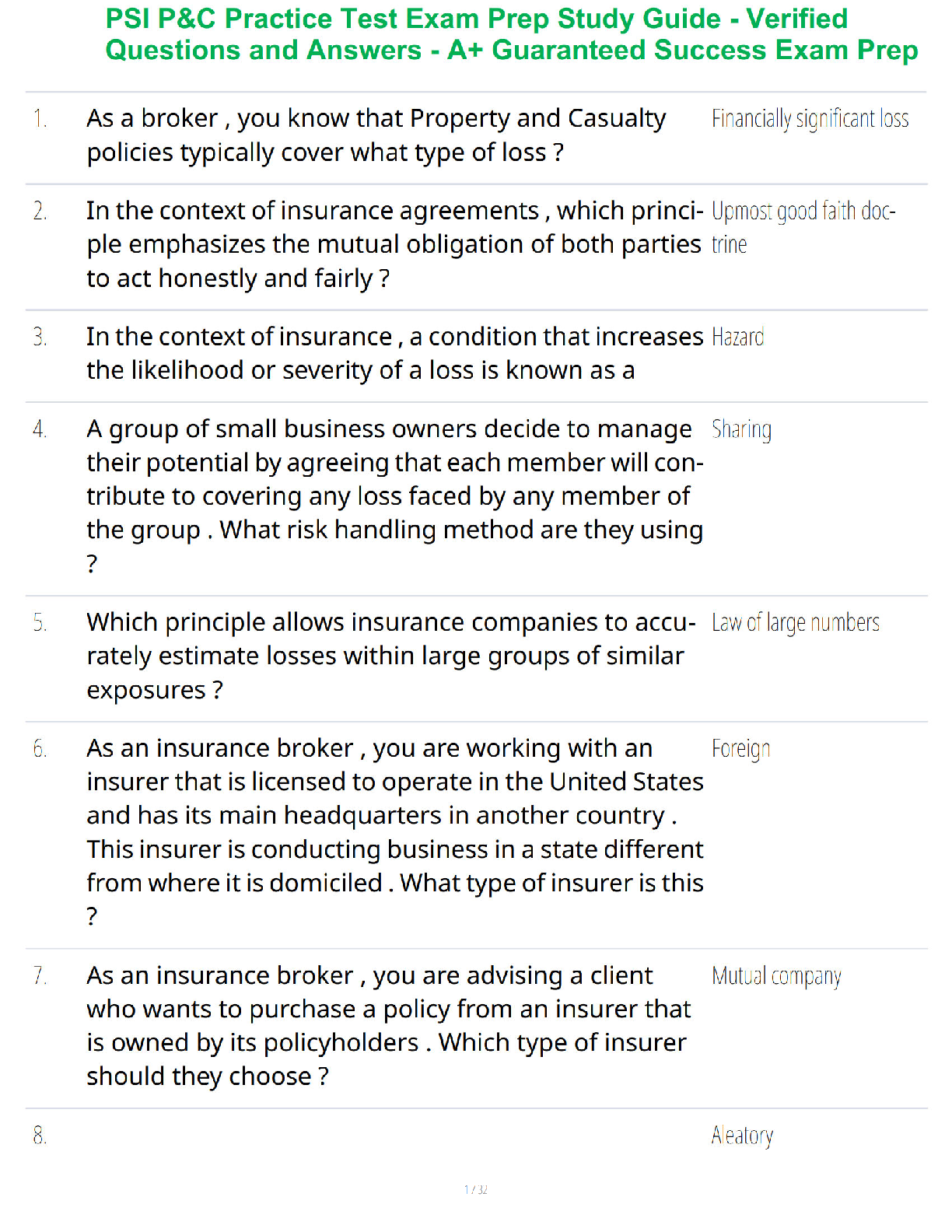Click the answer 'Financially significant loss'

tap(810, 119)
